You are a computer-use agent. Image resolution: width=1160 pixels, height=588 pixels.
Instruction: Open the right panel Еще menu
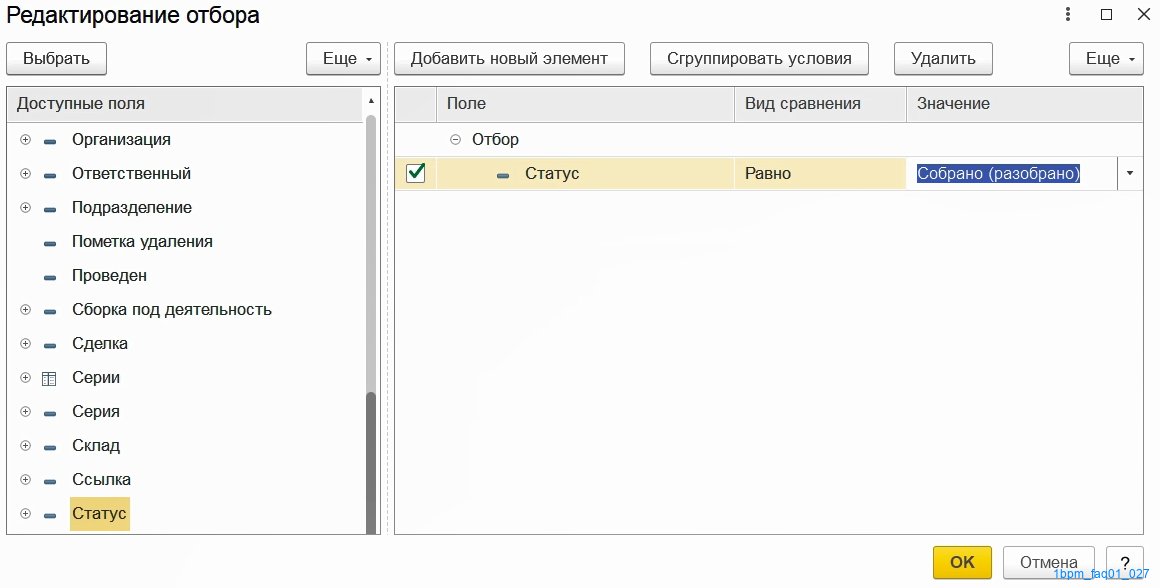pyautogui.click(x=1106, y=58)
